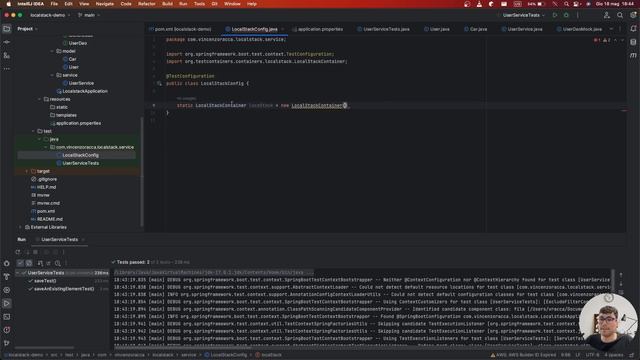Switch to Car.java editor tab
The width and height of the screenshot is (640, 360).
point(476,29)
